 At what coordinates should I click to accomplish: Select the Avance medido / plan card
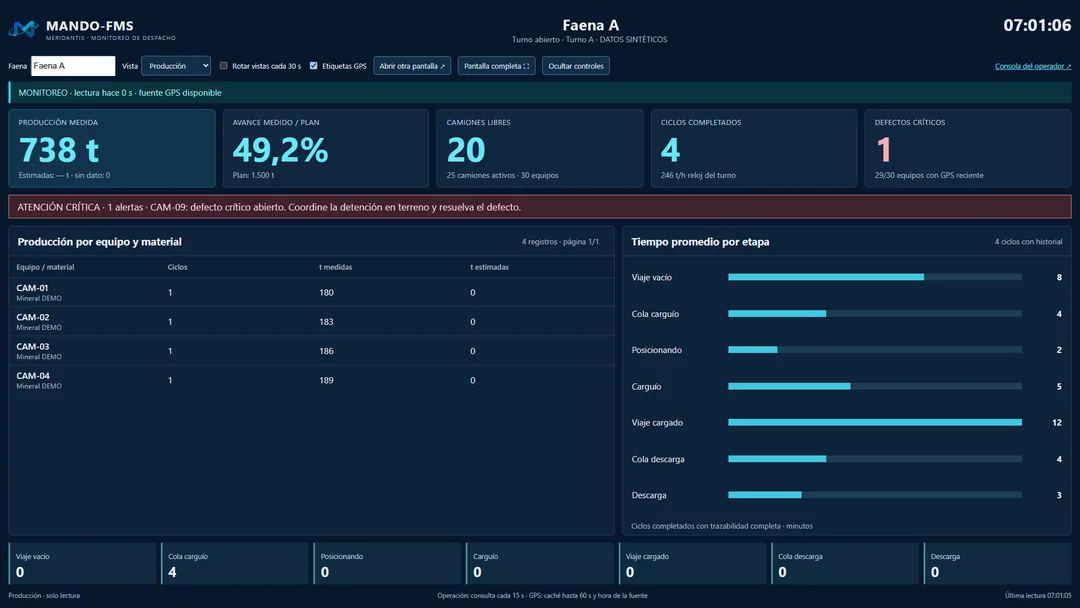click(326, 148)
